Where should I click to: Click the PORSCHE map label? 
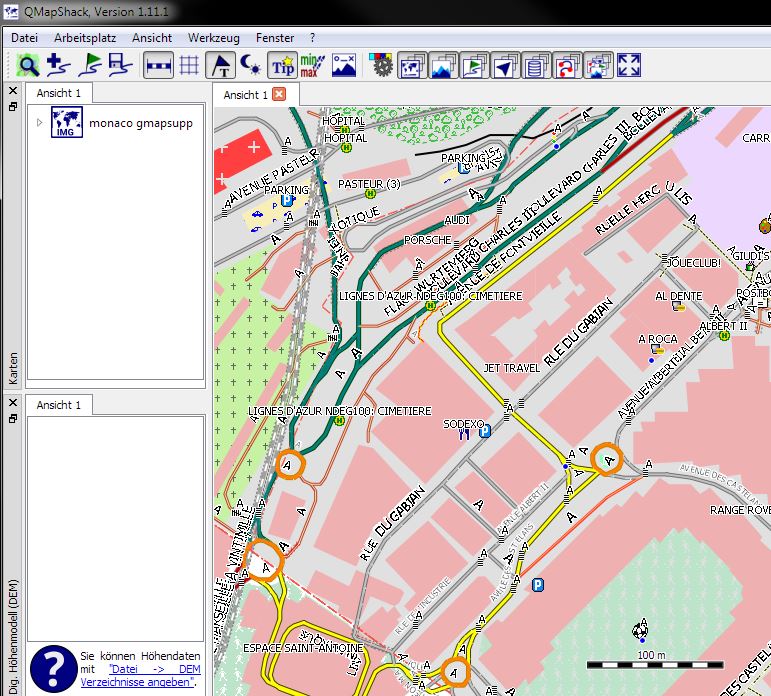point(427,240)
